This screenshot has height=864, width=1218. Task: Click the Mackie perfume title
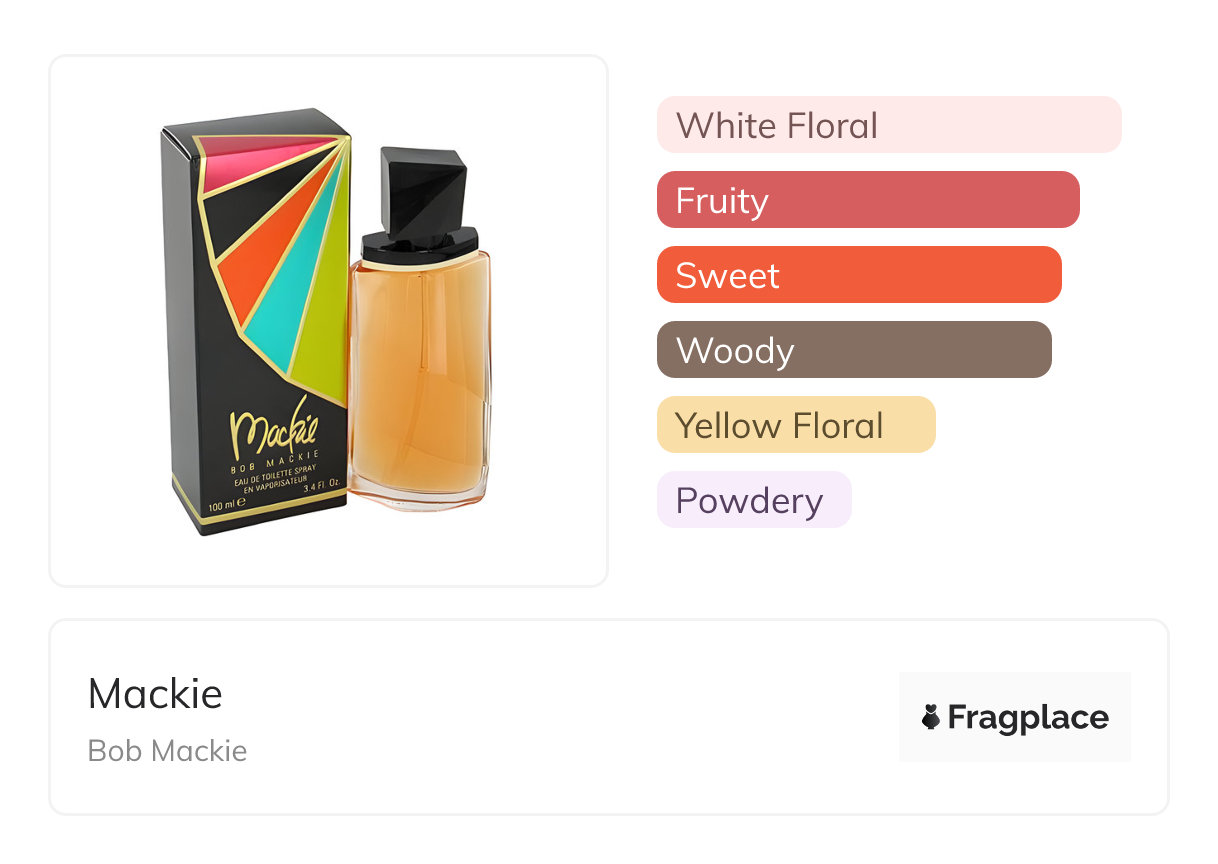point(155,694)
